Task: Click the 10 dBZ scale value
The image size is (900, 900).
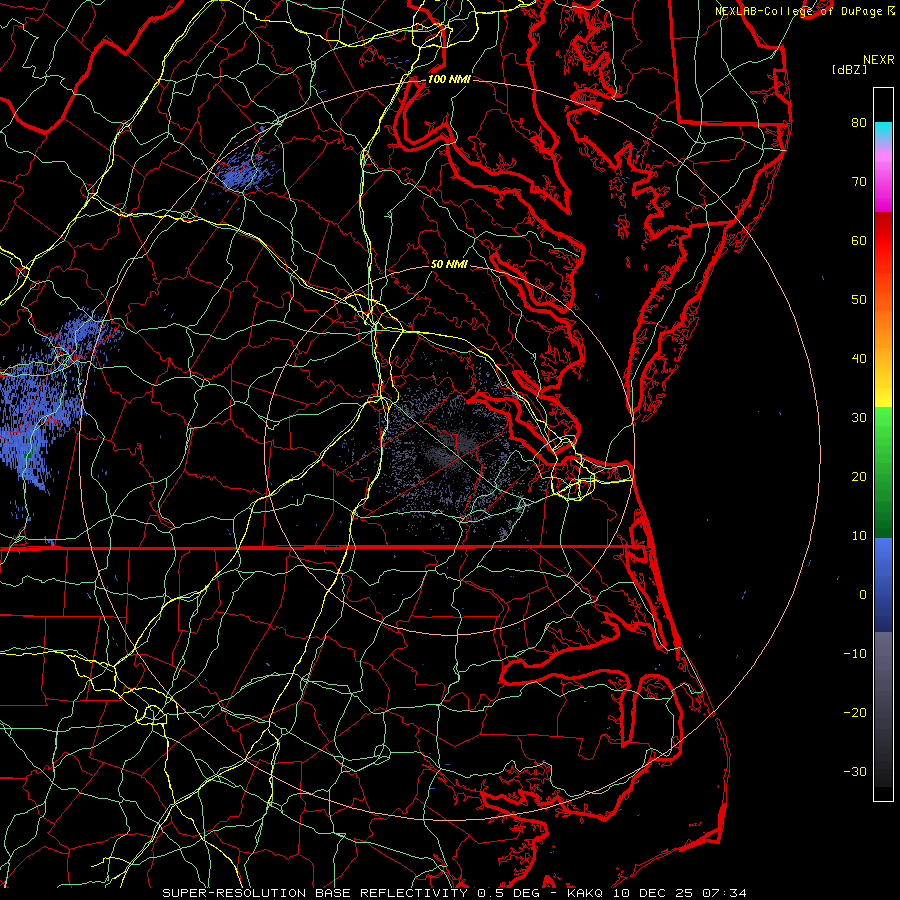Action: pyautogui.click(x=859, y=536)
